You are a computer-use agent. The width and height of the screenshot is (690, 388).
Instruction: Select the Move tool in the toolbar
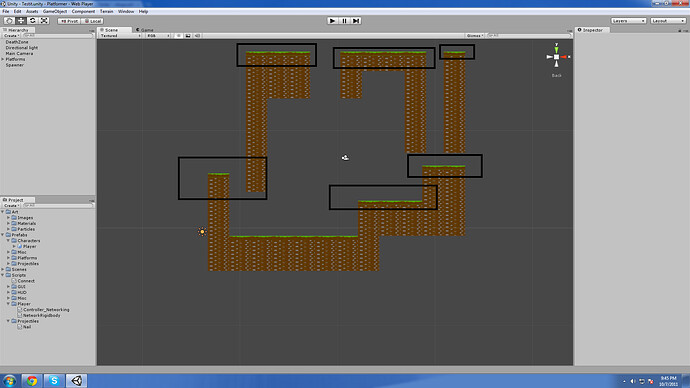(x=21, y=21)
